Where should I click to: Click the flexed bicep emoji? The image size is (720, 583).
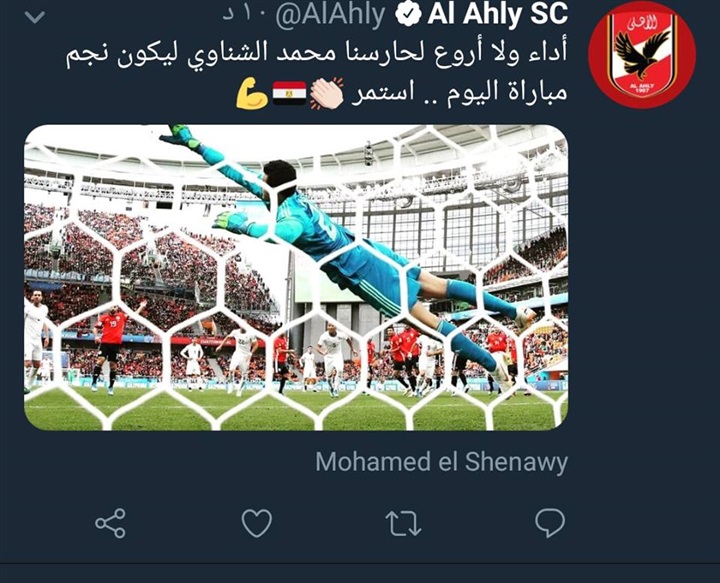[x=252, y=93]
